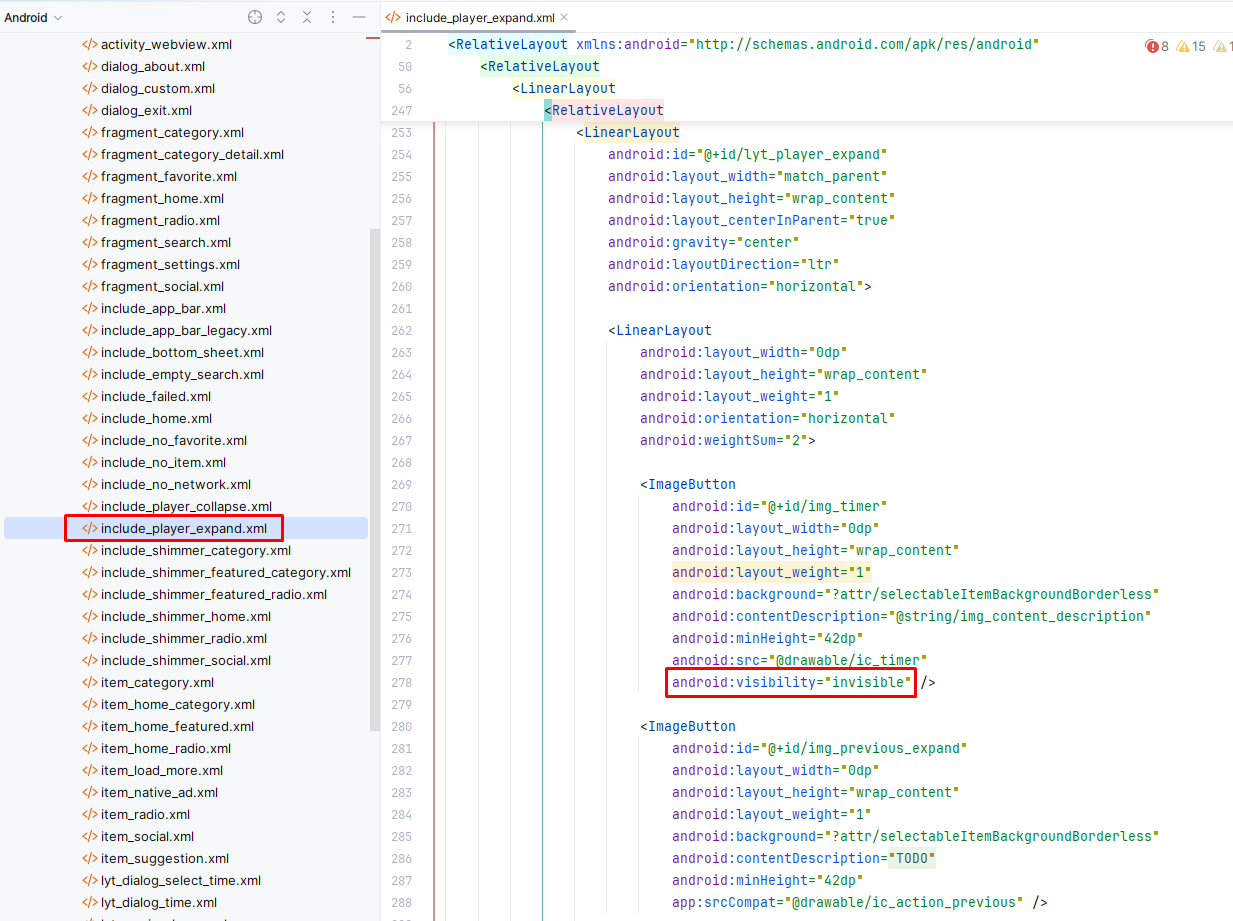The image size is (1233, 921).
Task: Click the XML file icon beside dialog_about.xml
Action: click(x=90, y=67)
